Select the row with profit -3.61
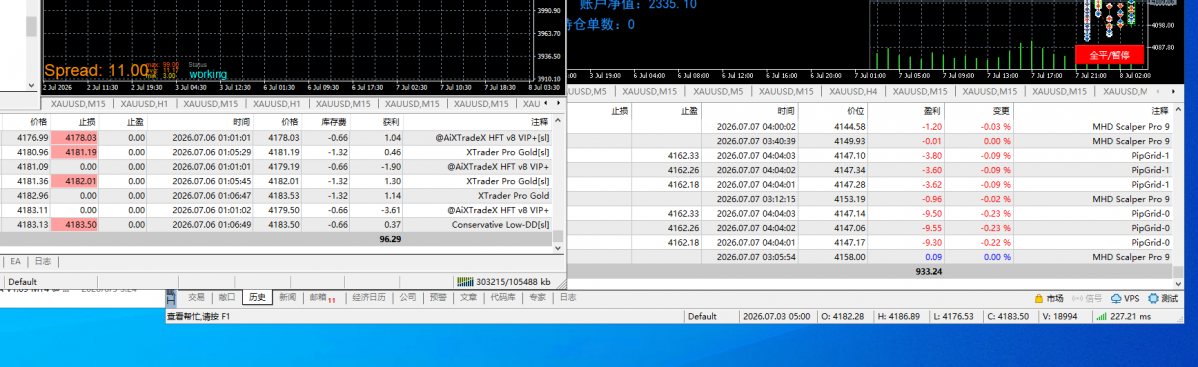Screen dimensions: 1198x367 [x=275, y=210]
